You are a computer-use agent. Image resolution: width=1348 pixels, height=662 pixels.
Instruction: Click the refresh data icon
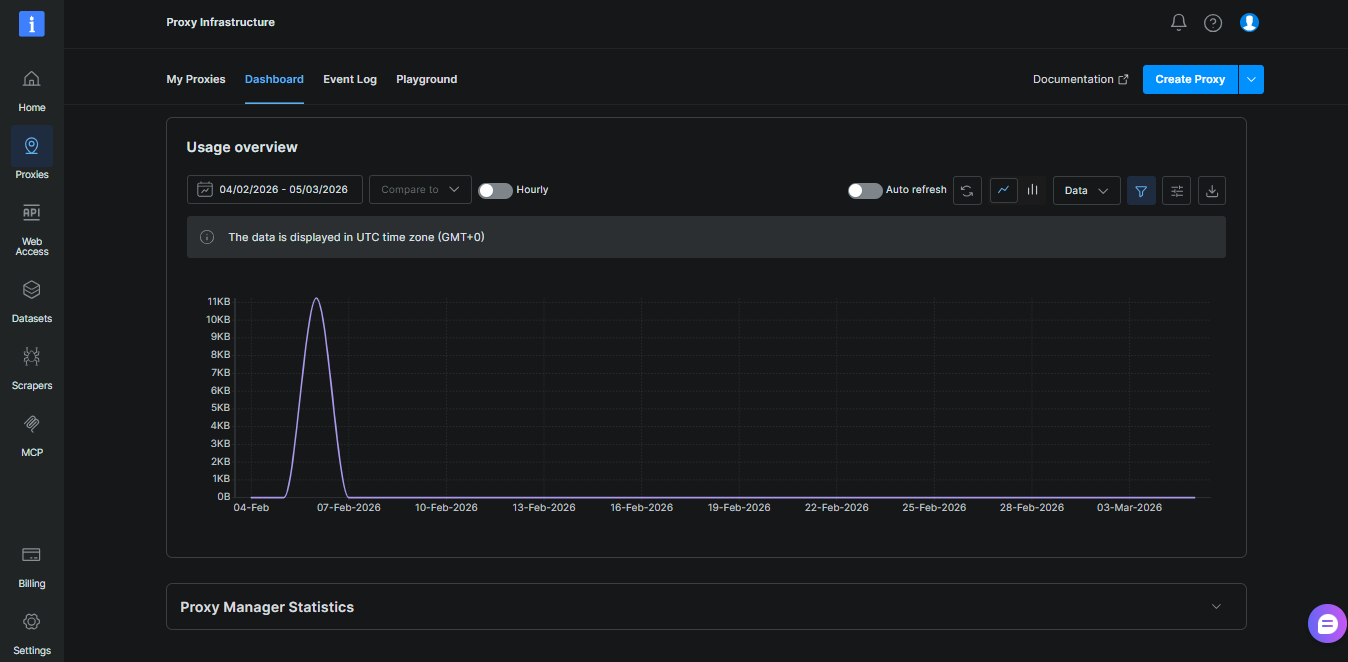[967, 190]
